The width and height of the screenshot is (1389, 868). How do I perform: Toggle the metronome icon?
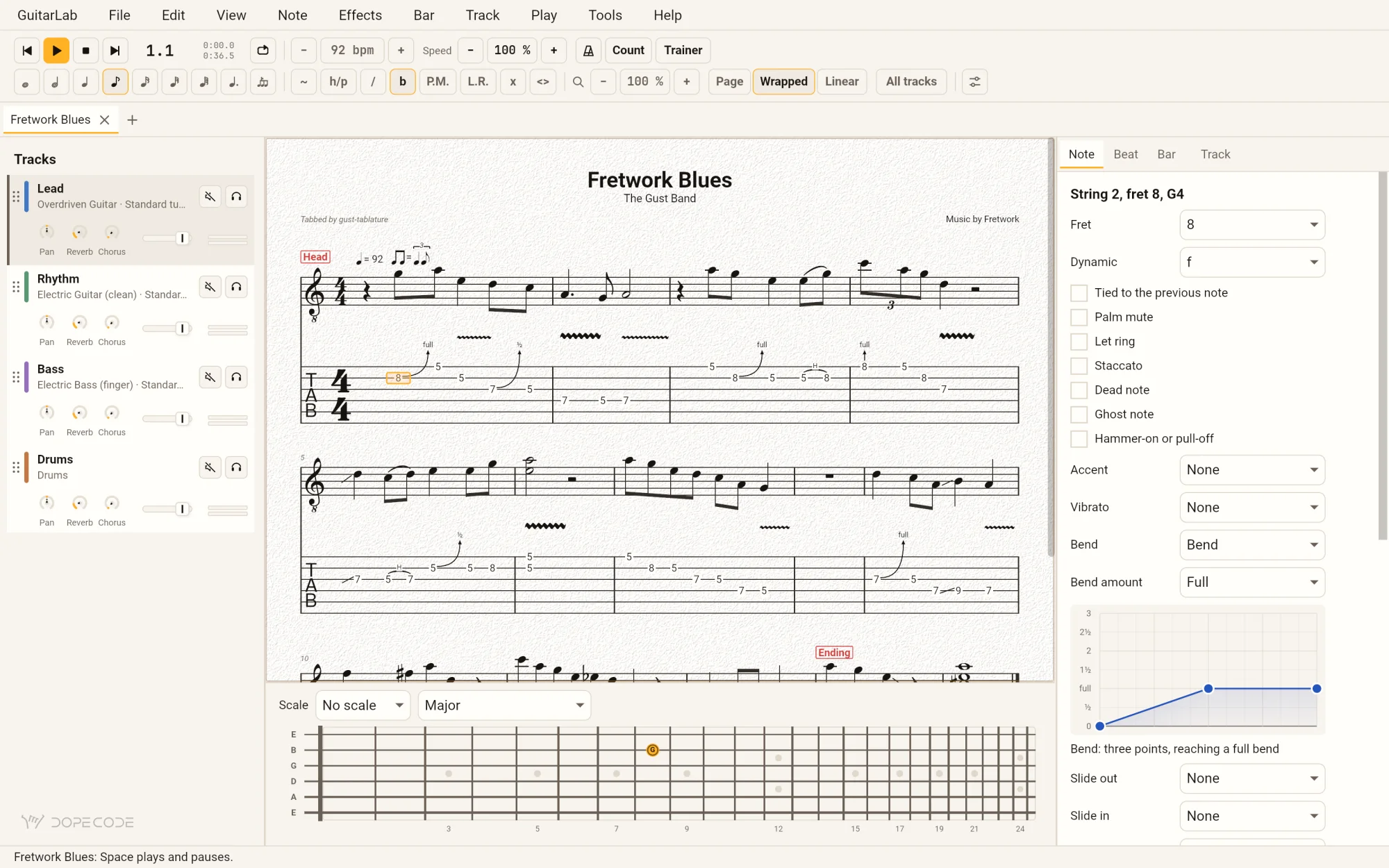[x=588, y=50]
